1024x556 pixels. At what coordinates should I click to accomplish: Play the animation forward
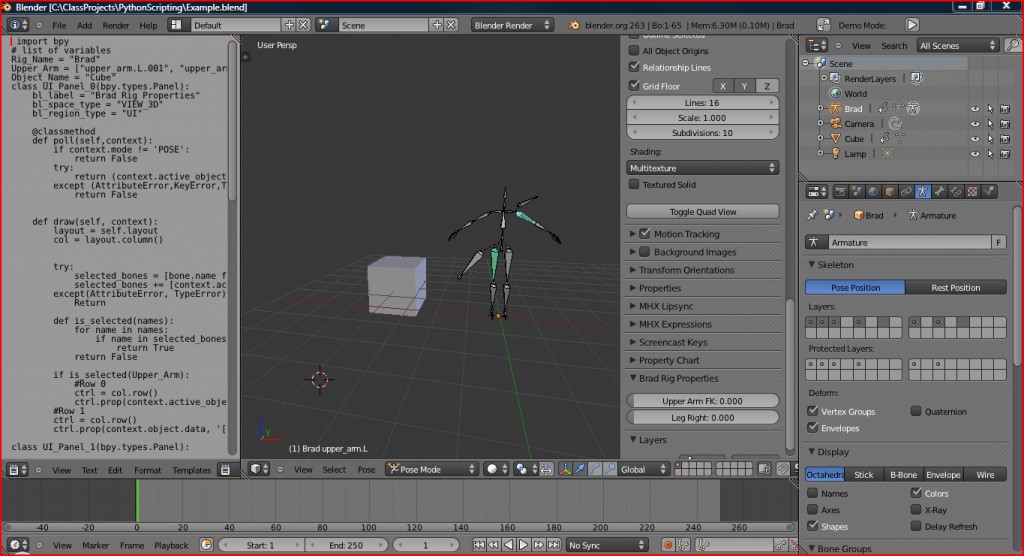point(524,545)
